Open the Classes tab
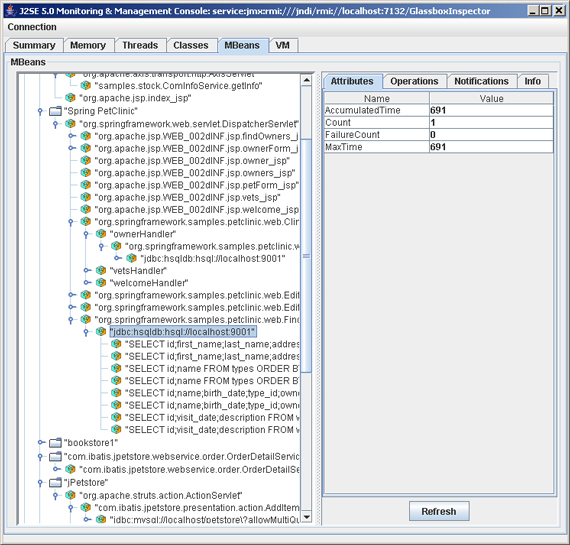 tap(191, 45)
